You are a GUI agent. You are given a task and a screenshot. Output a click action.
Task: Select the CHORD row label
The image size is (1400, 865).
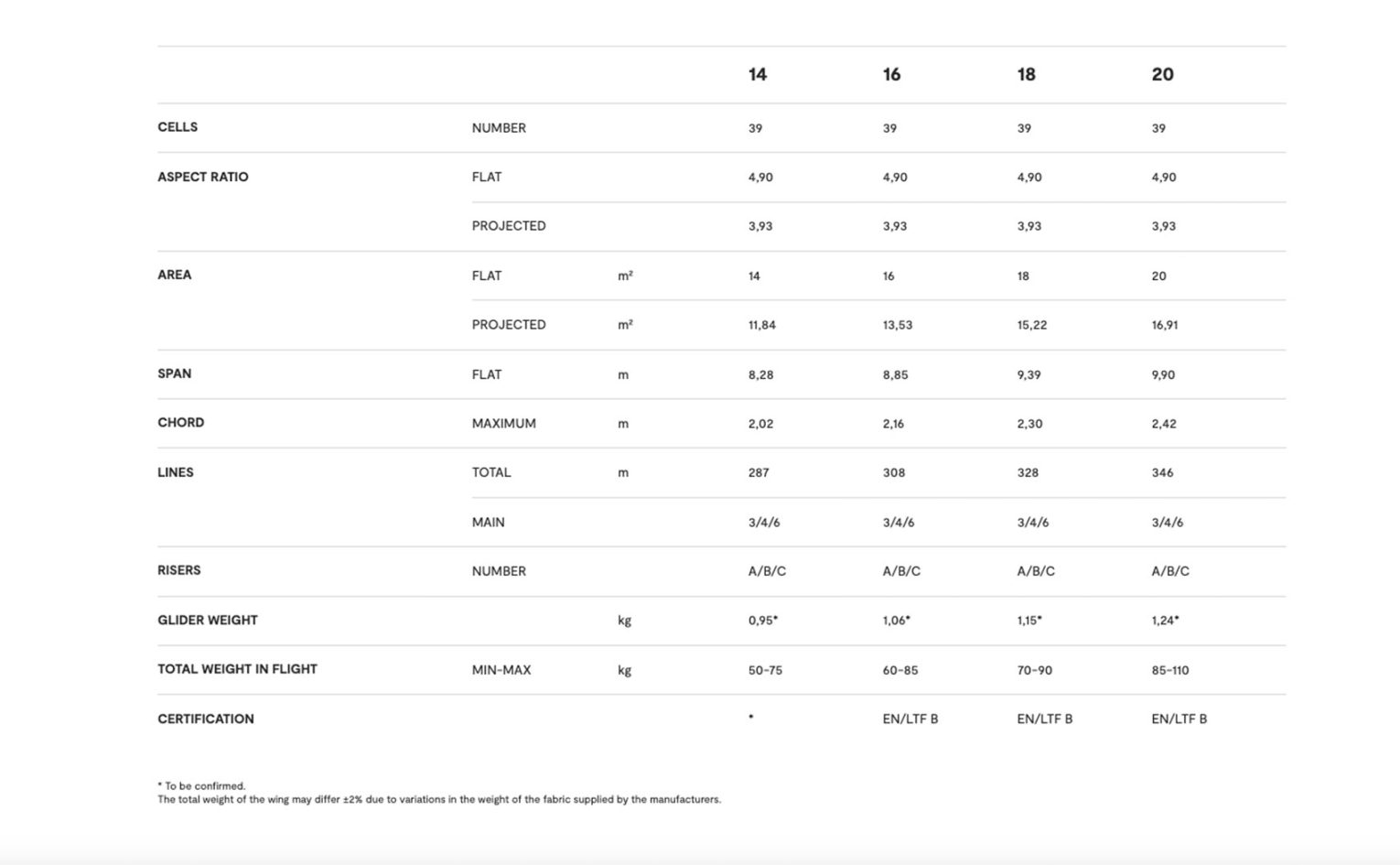pos(180,423)
